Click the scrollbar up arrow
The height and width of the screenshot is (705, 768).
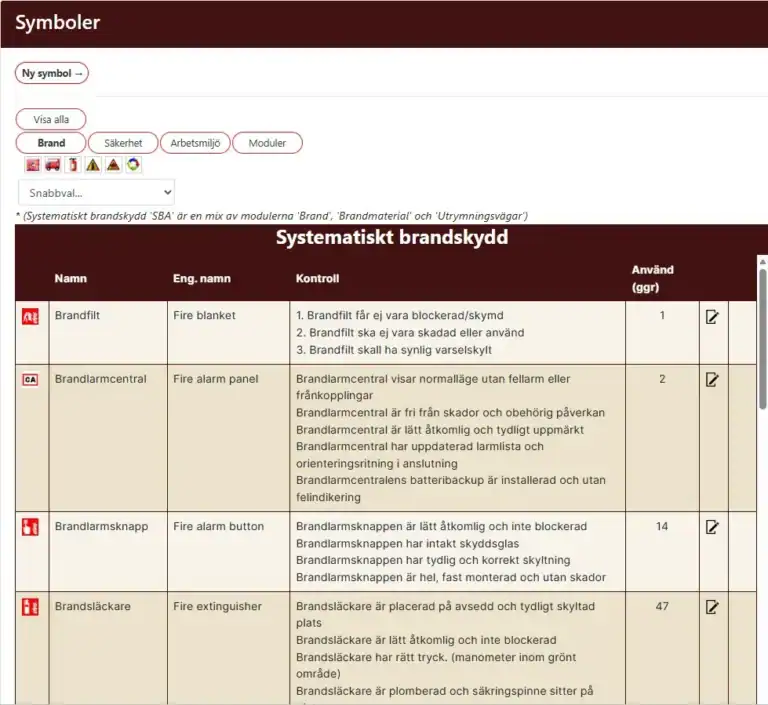click(763, 262)
